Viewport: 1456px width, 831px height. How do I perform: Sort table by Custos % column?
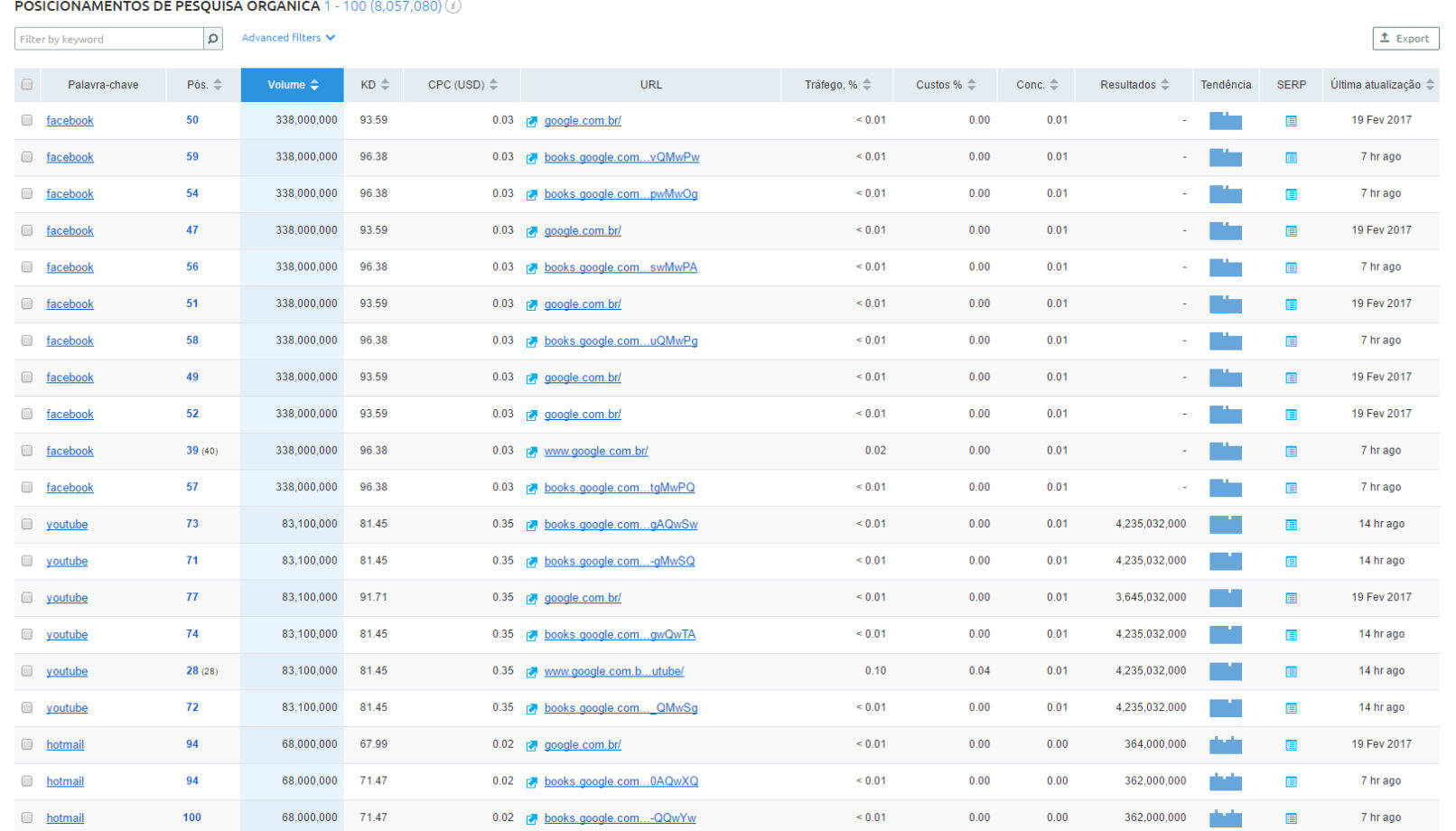pos(946,85)
